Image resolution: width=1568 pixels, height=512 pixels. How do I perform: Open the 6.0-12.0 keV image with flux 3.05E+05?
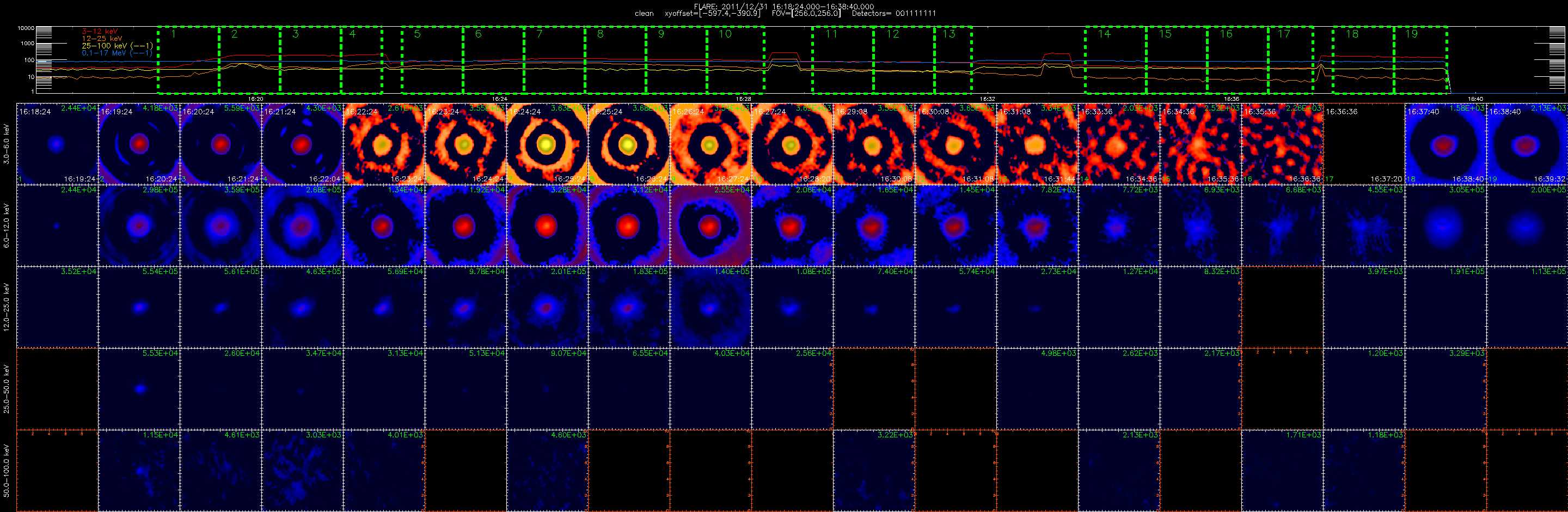(x=1445, y=225)
